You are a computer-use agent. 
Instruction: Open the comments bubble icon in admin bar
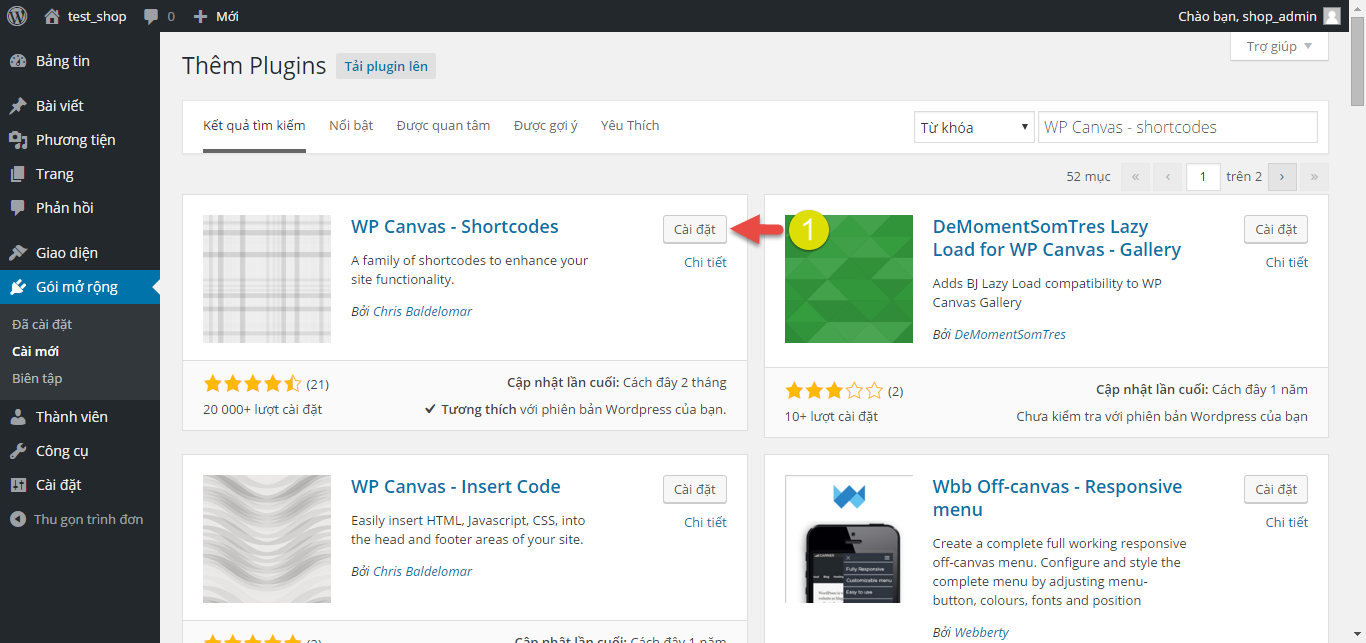pos(150,17)
